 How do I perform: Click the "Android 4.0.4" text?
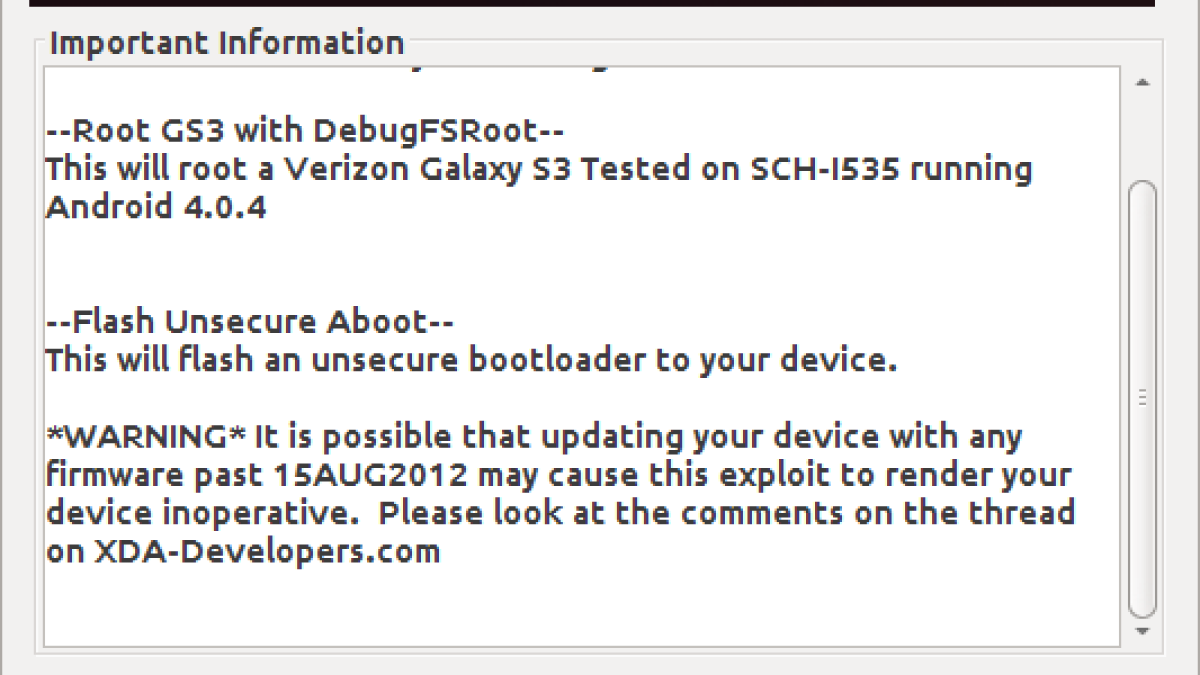pyautogui.click(x=156, y=208)
